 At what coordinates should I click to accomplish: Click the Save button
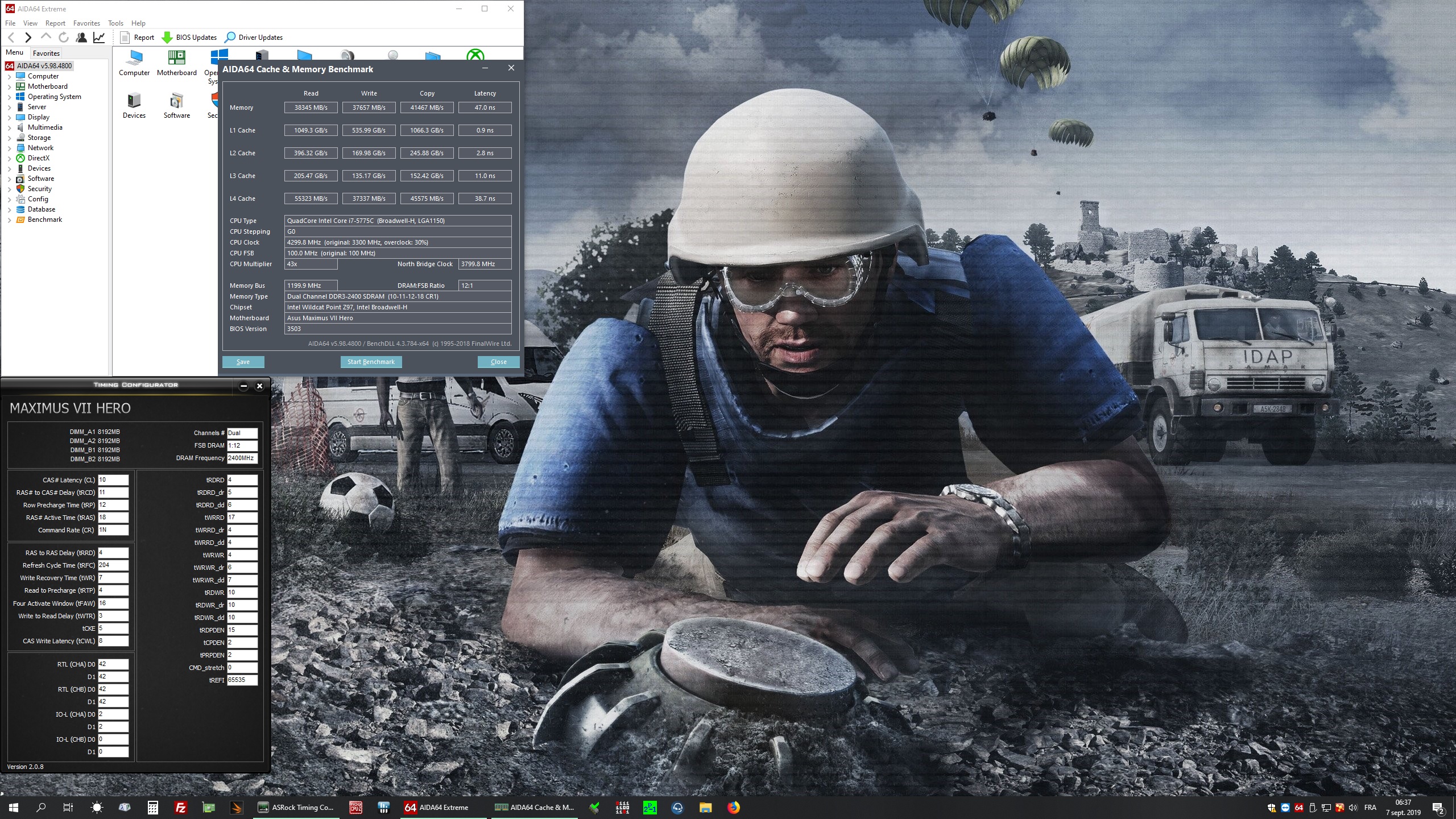pyautogui.click(x=243, y=362)
